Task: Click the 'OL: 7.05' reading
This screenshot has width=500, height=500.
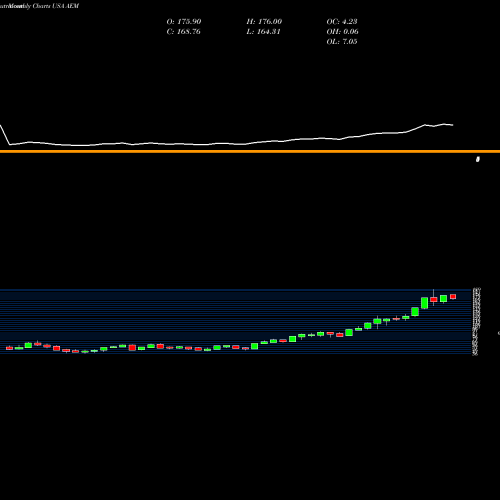Action: (342, 41)
